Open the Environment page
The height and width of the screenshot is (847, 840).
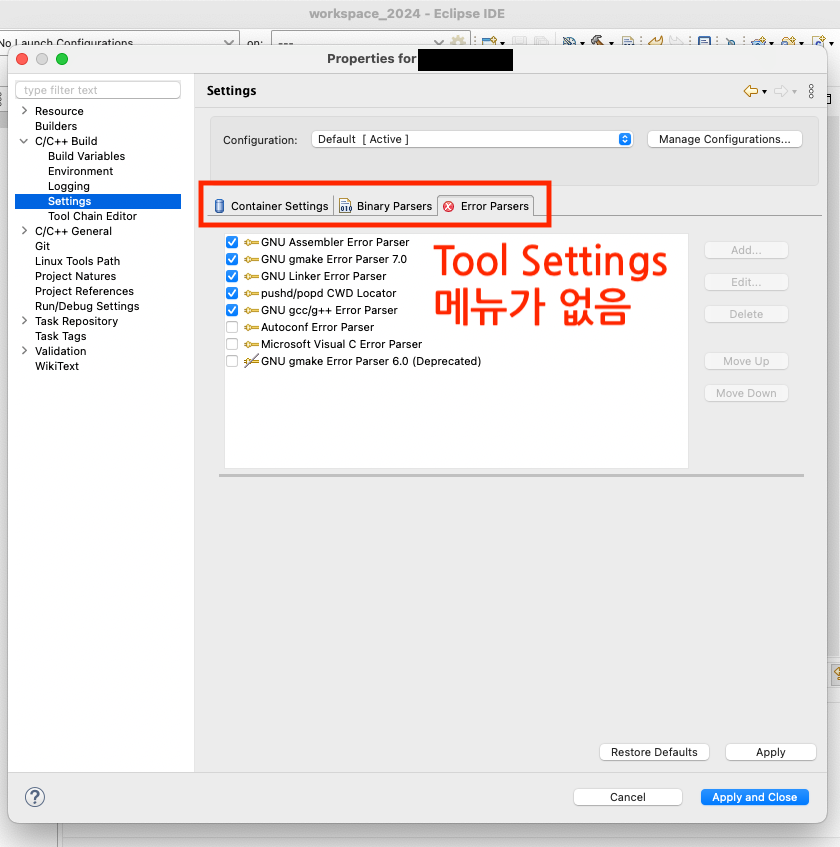(80, 171)
